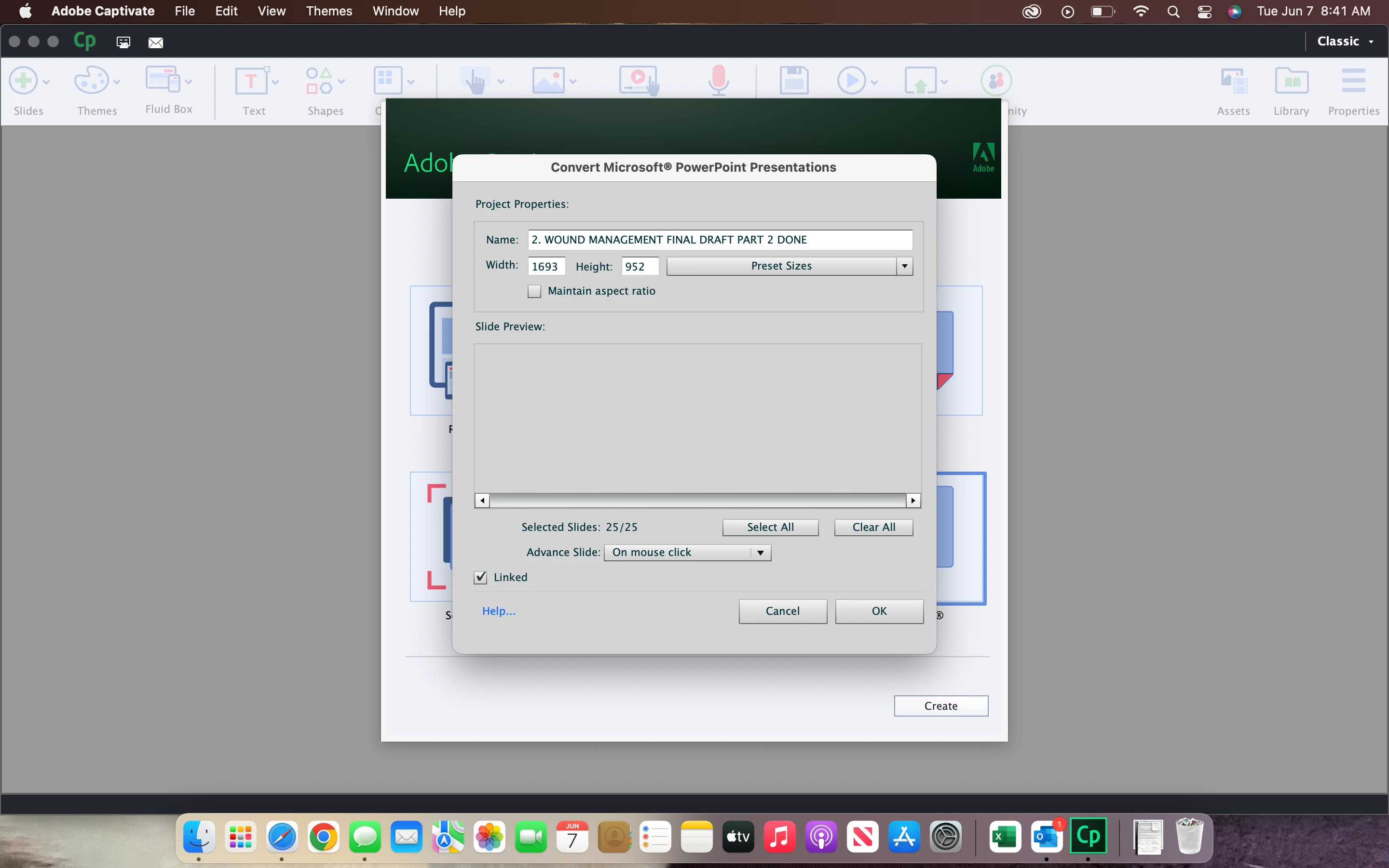Viewport: 1389px width, 868px height.
Task: Click the microphone record audio icon
Action: [x=718, y=81]
